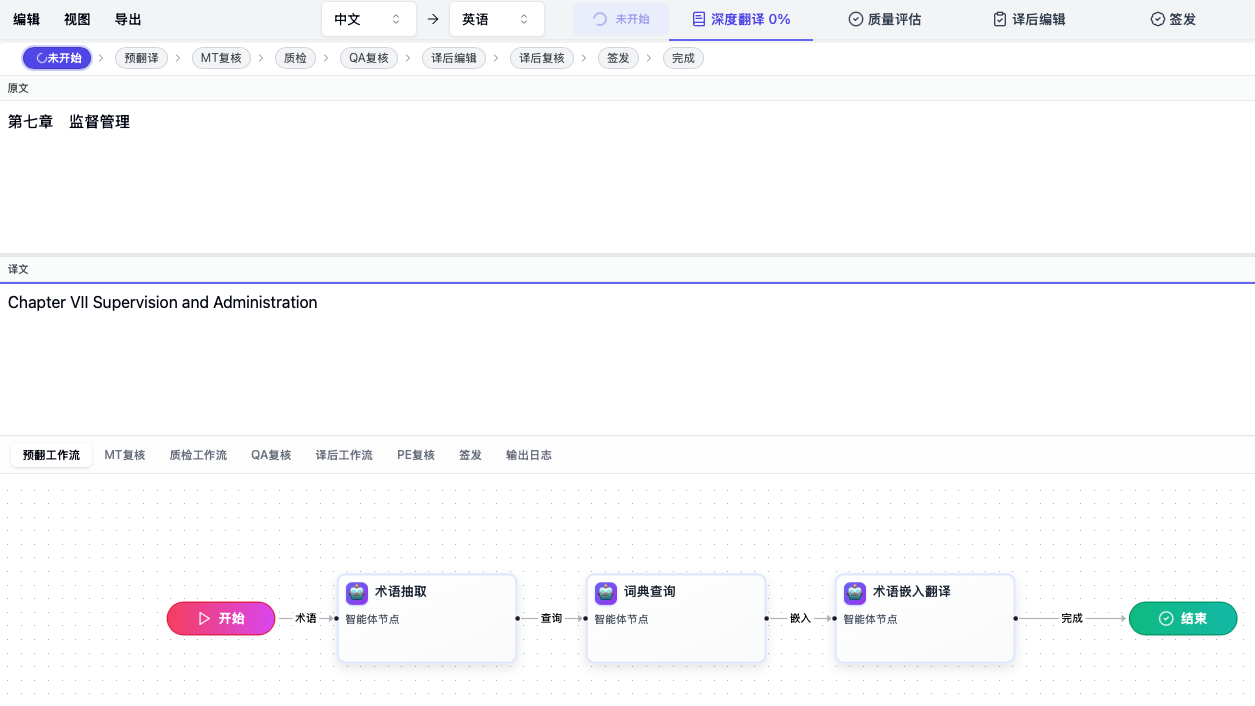The width and height of the screenshot is (1255, 706).
Task: Switch to the 输出日志 tab
Action: click(x=529, y=455)
